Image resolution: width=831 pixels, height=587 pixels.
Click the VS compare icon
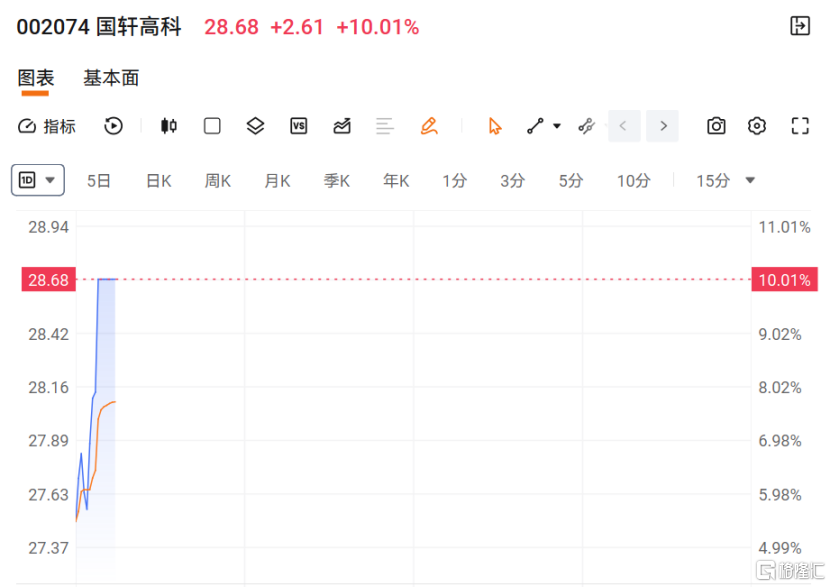tap(299, 126)
